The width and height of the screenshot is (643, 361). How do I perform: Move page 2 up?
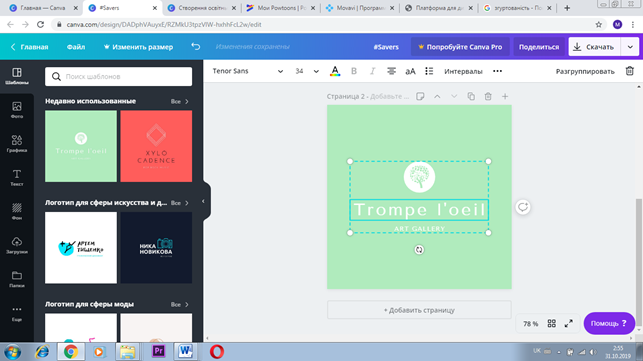(437, 96)
